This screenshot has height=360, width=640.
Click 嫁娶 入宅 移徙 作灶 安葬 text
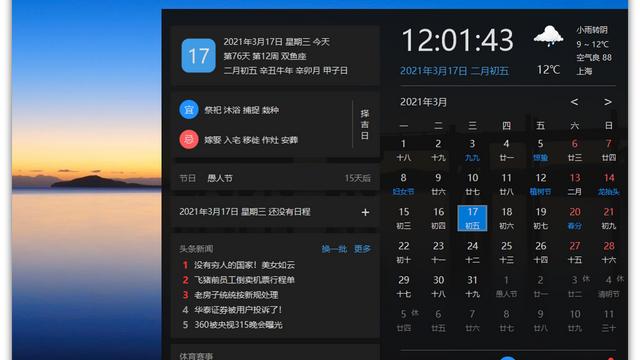pyautogui.click(x=251, y=140)
